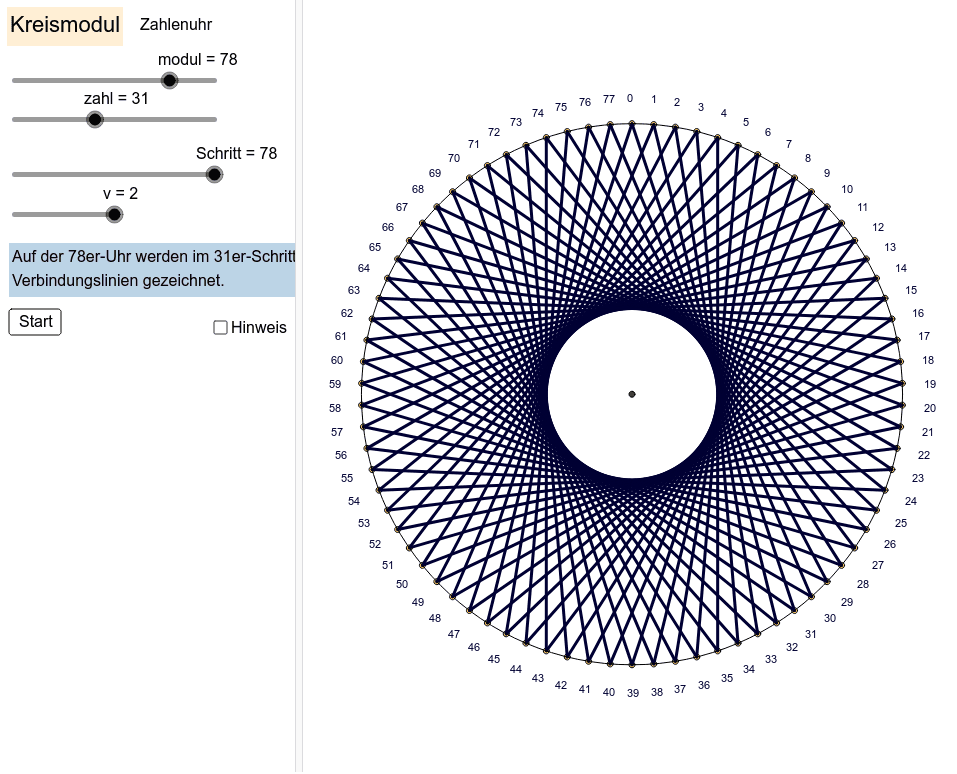957x774 pixels.
Task: Click number 77 on the clock
Action: pos(609,99)
